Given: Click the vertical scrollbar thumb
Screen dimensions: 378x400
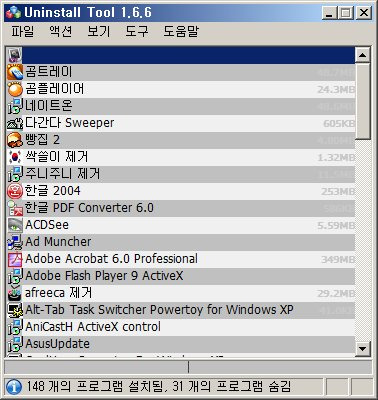Looking at the screenshot, I should [362, 101].
